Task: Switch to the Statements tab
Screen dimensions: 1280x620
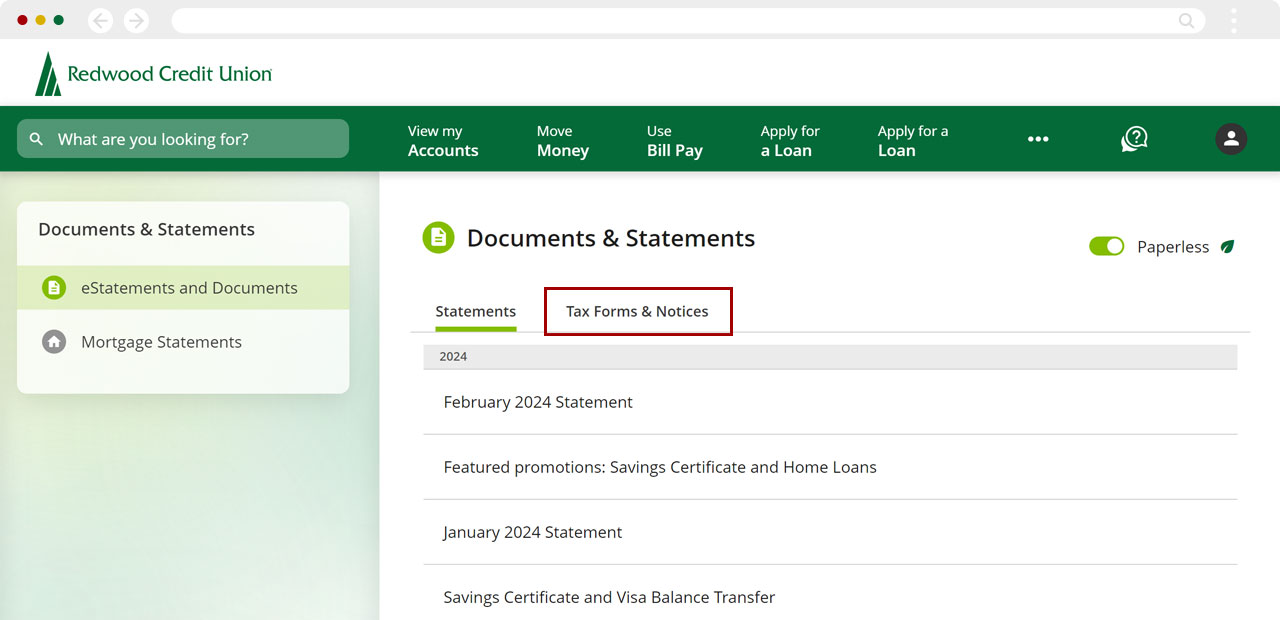Action: point(476,311)
